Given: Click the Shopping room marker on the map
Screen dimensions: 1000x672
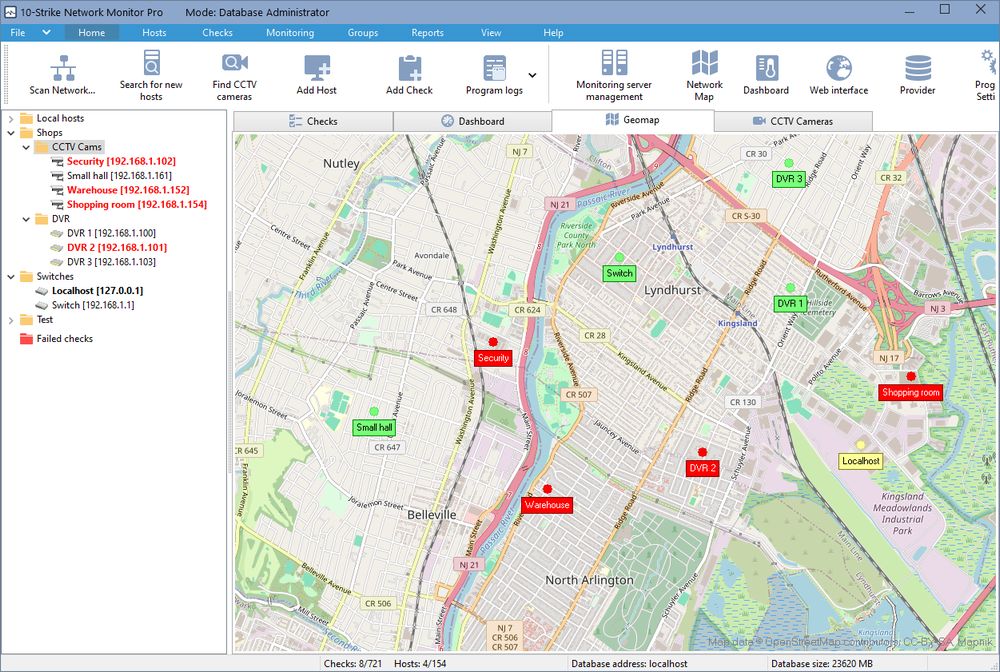Looking at the screenshot, I should 910,392.
